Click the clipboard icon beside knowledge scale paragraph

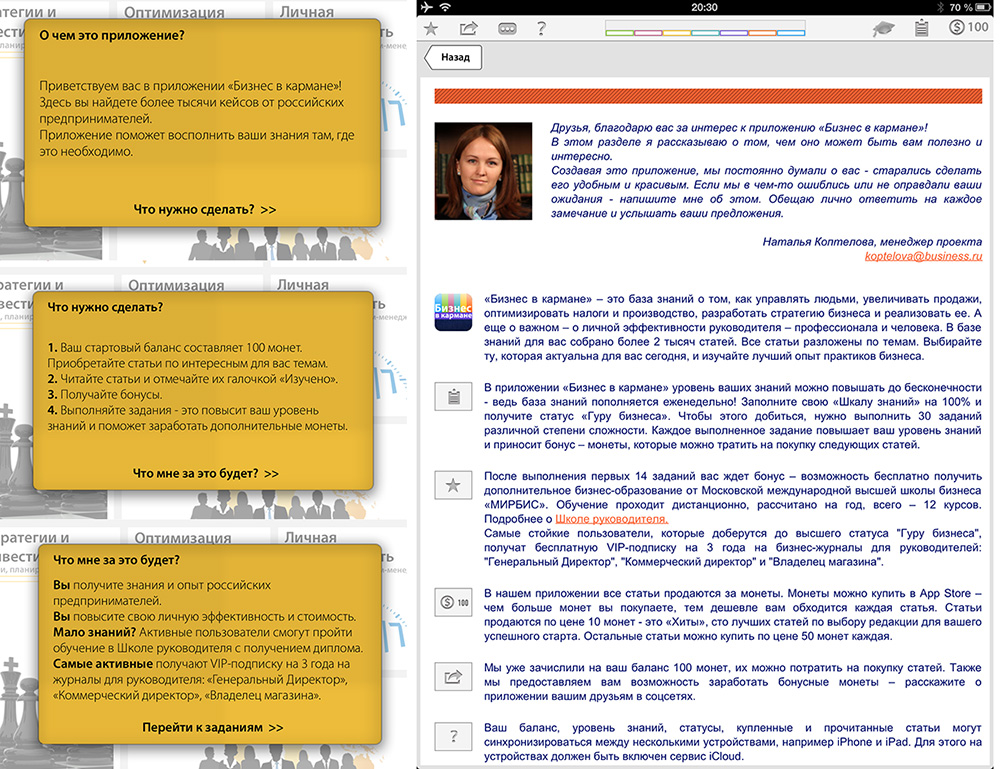click(453, 397)
